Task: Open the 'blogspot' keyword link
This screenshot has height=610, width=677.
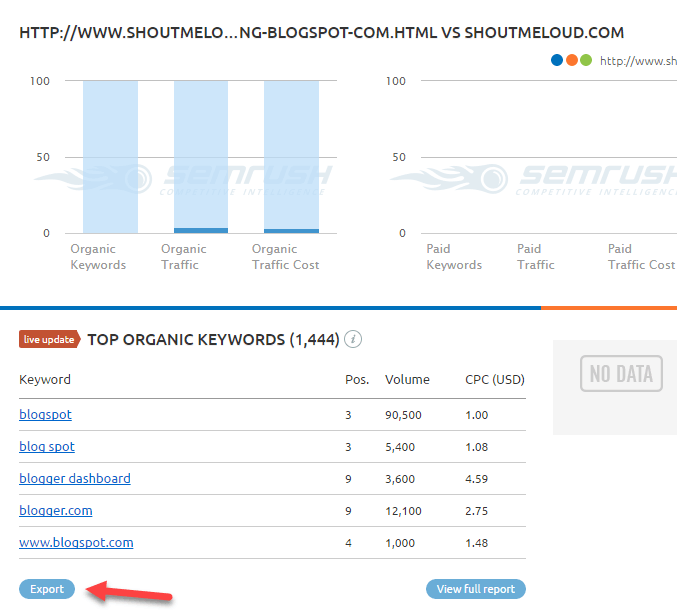Action: (x=45, y=414)
